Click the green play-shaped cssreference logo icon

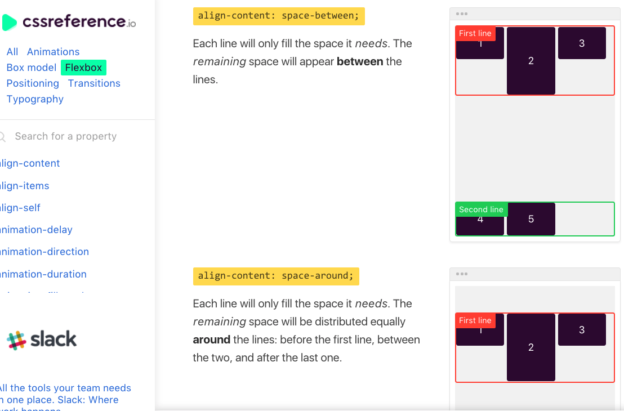[x=8, y=22]
